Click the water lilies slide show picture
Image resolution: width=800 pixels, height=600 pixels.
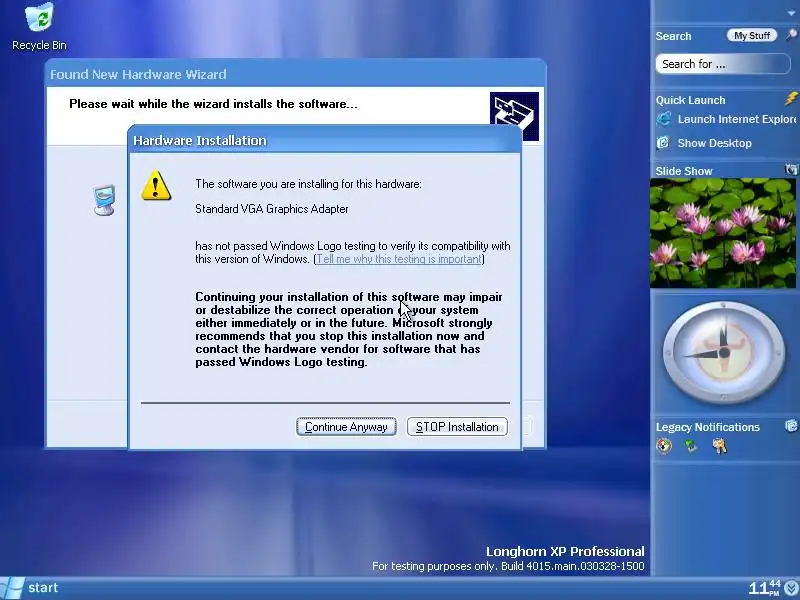point(723,233)
